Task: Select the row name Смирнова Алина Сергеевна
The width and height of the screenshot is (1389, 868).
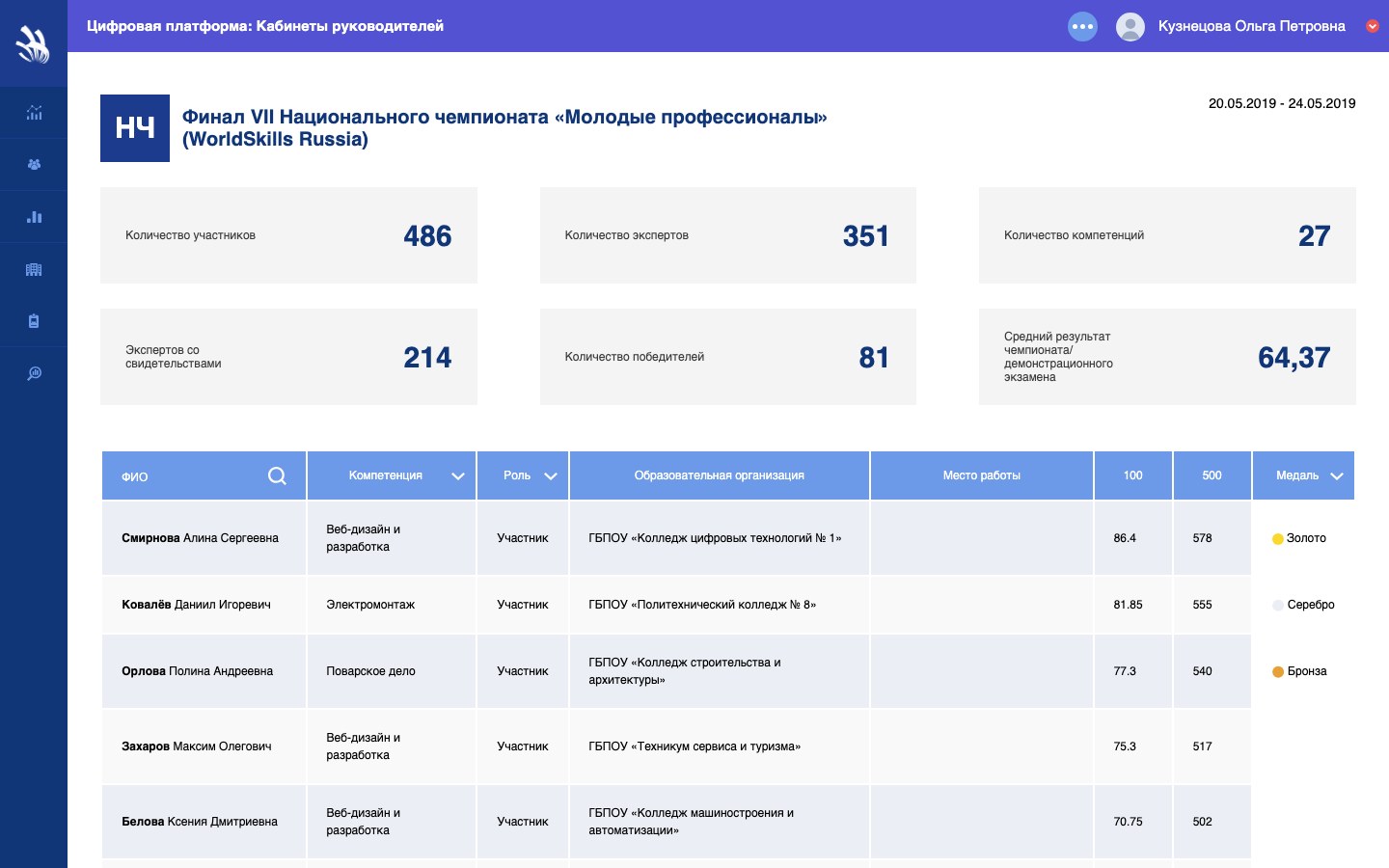Action: pyautogui.click(x=200, y=538)
